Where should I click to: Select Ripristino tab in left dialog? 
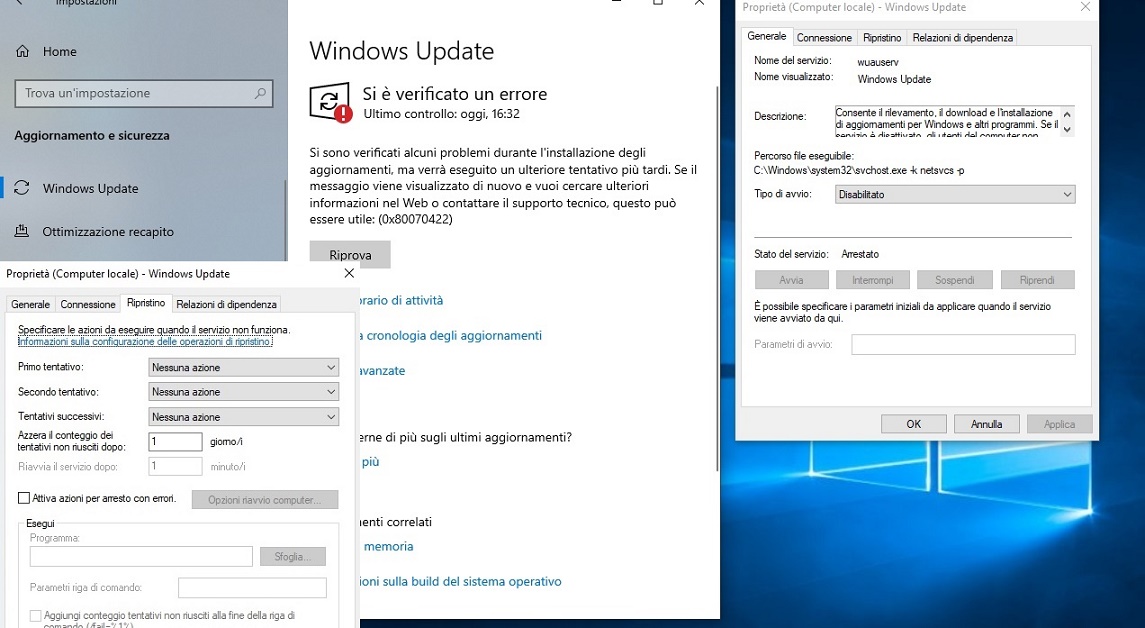point(145,302)
